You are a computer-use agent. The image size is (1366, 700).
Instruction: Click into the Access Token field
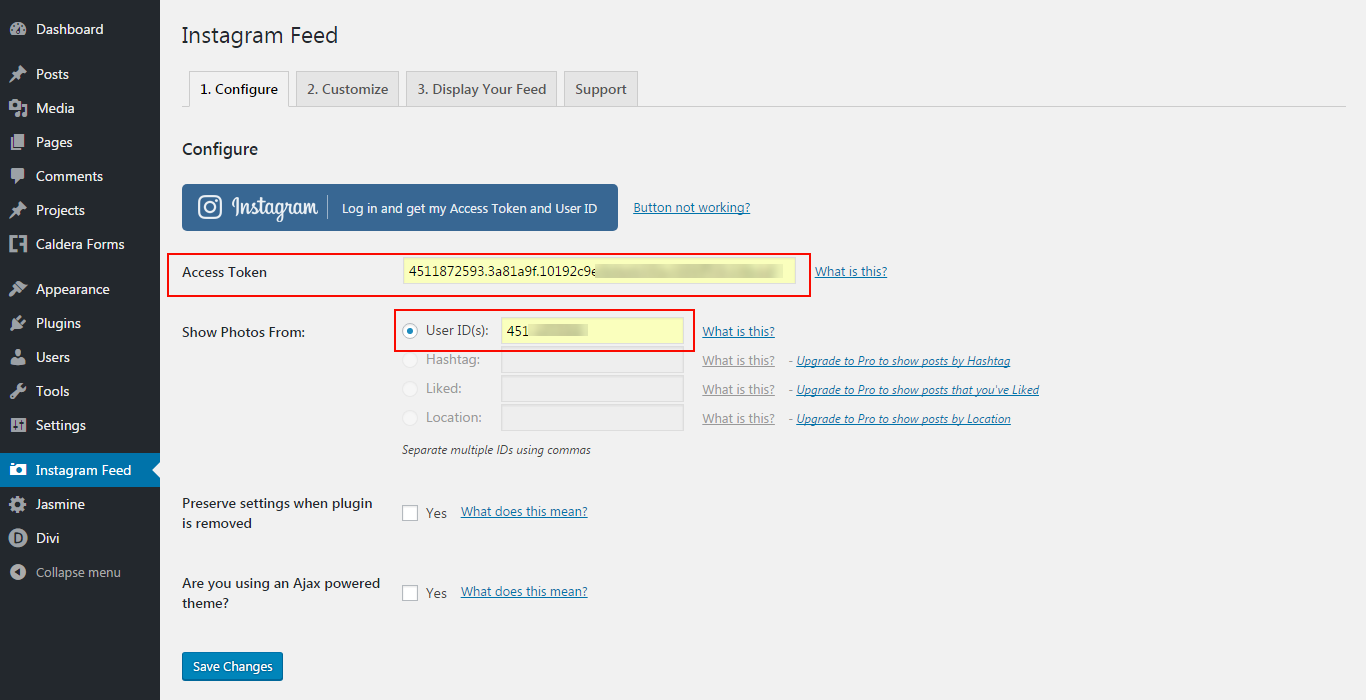(x=599, y=271)
